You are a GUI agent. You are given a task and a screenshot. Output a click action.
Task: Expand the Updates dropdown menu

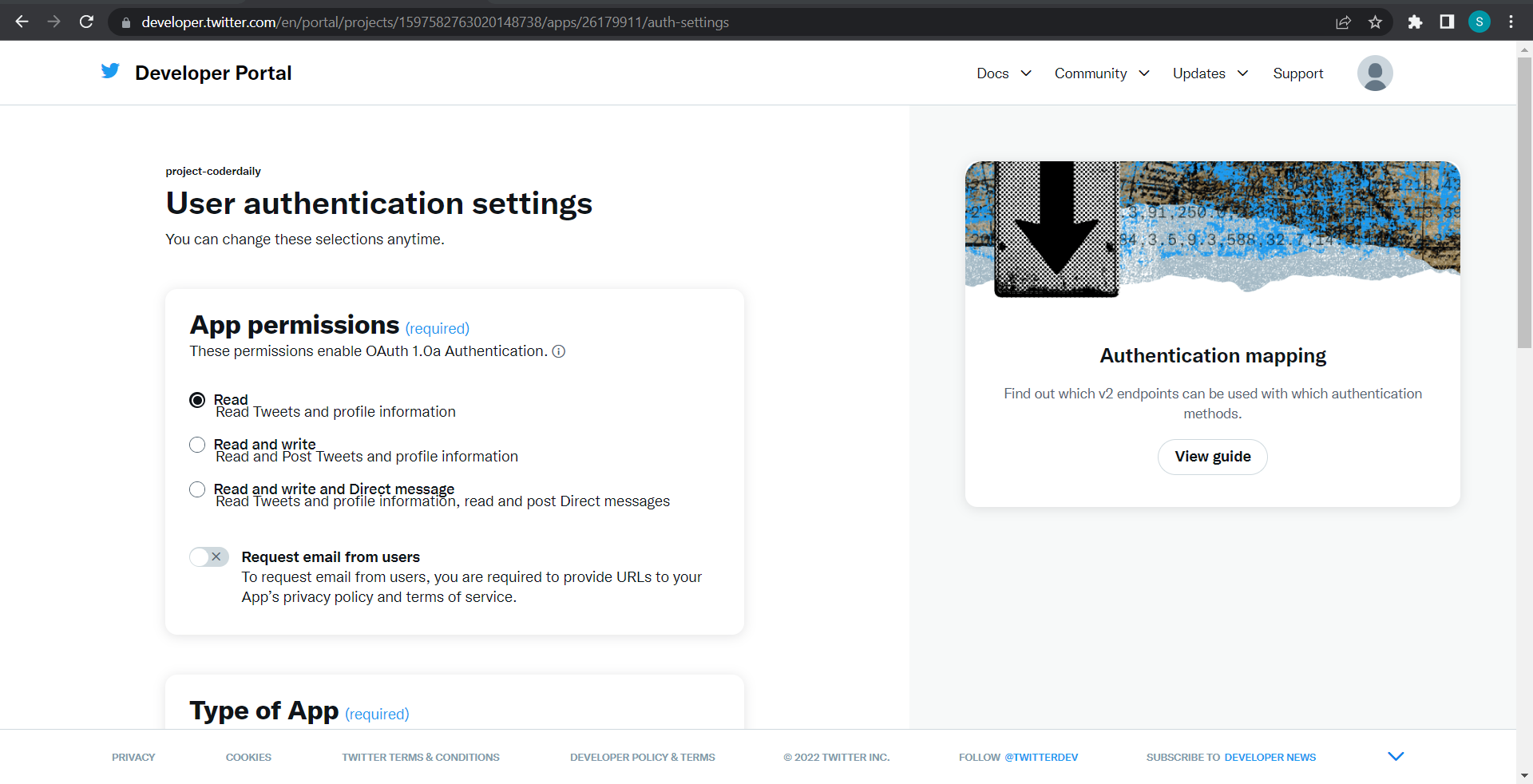[x=1210, y=73]
